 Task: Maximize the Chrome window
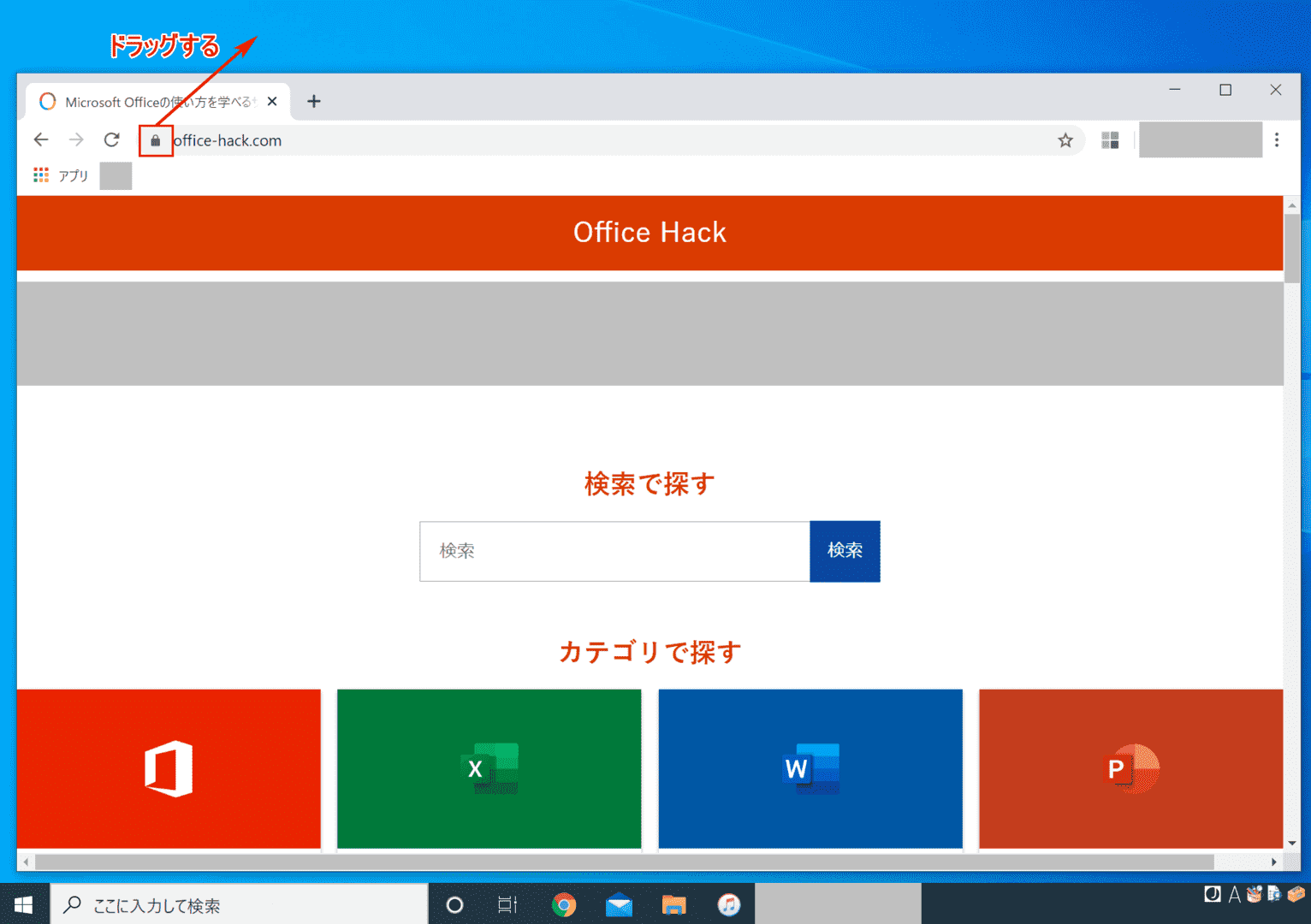tap(1225, 90)
